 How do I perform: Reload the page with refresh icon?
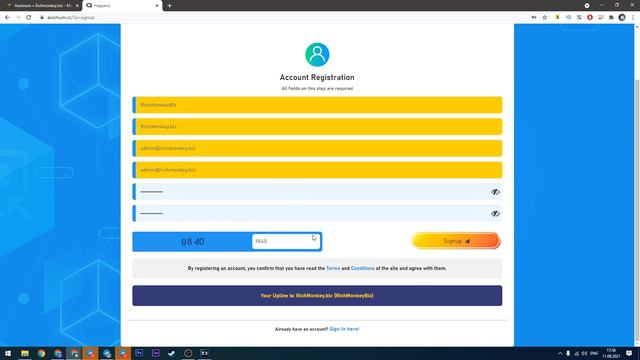29,18
